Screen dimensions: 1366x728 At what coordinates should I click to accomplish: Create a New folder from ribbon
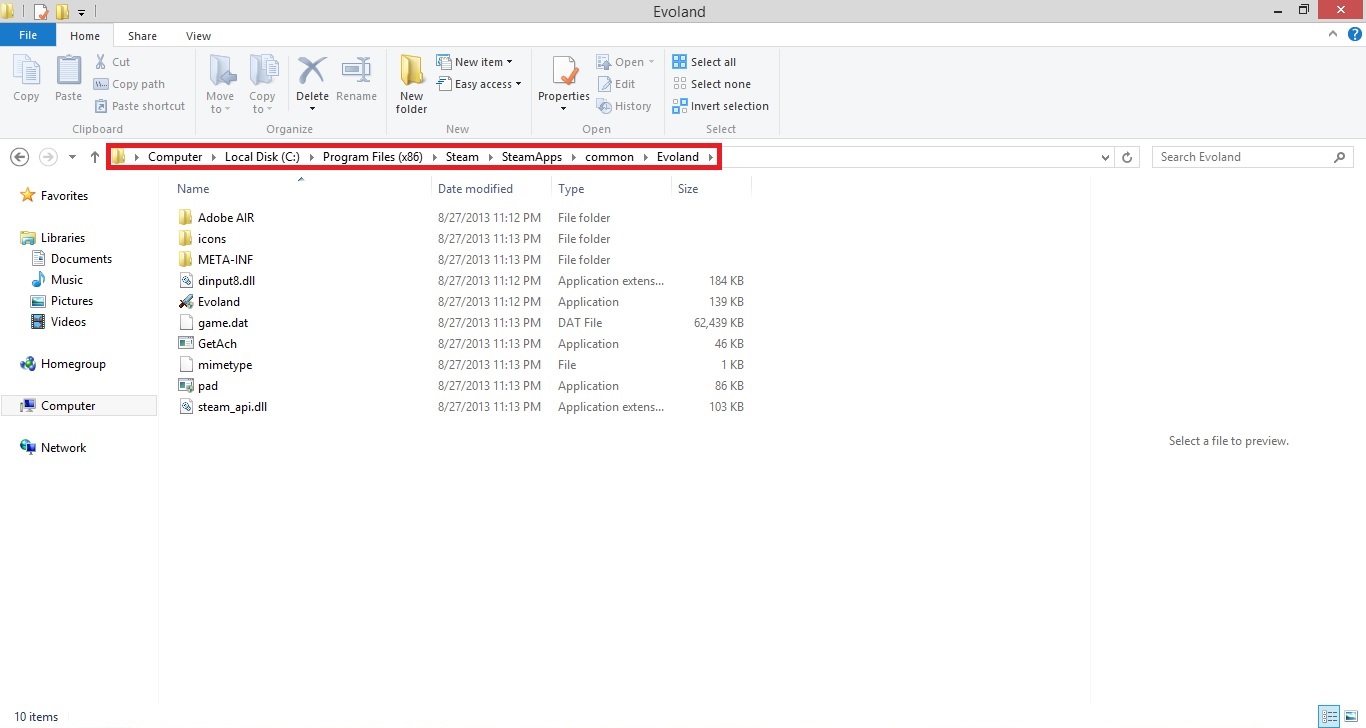(x=411, y=84)
